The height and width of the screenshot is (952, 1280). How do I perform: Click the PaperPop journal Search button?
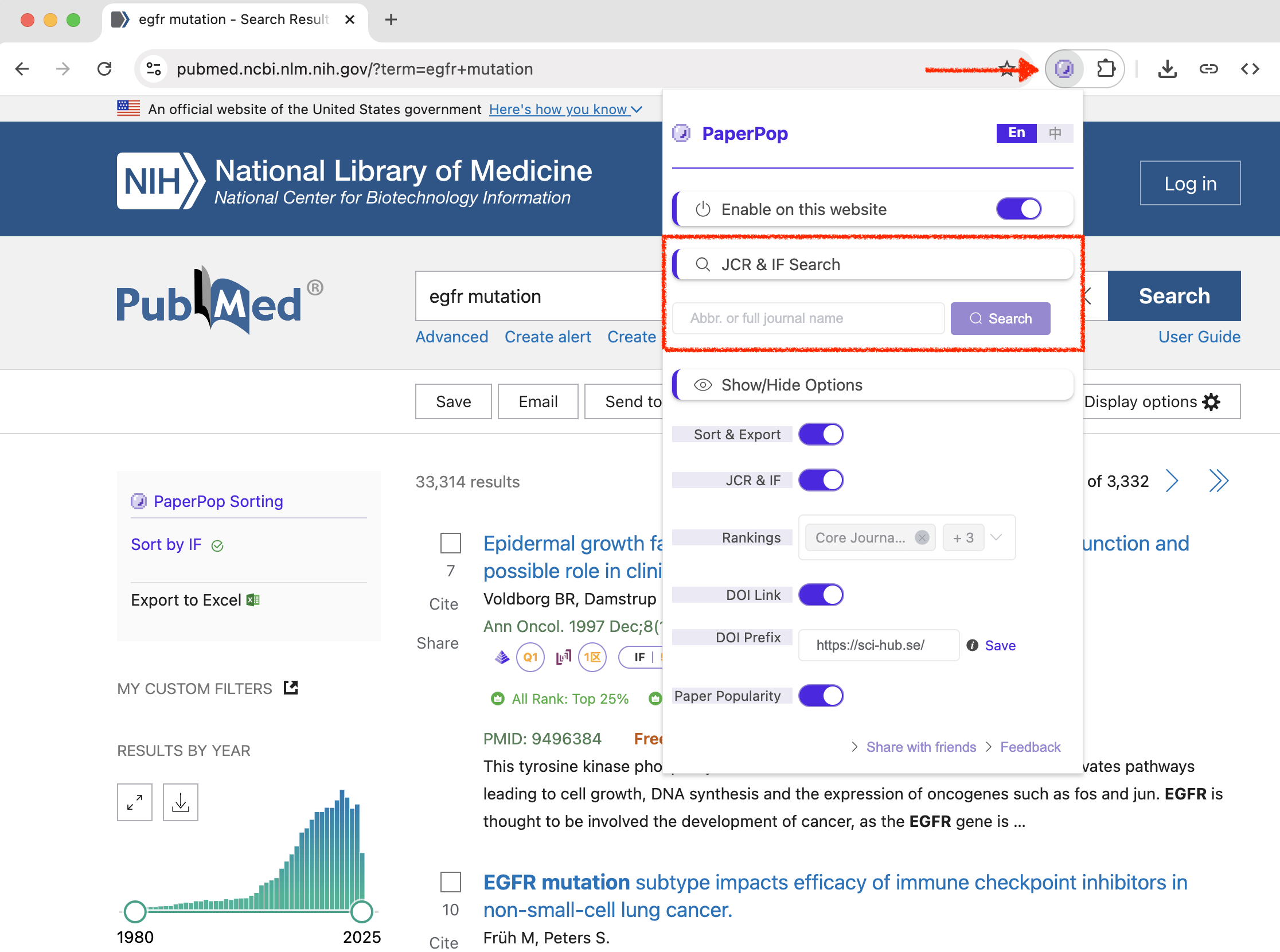pyautogui.click(x=1000, y=318)
